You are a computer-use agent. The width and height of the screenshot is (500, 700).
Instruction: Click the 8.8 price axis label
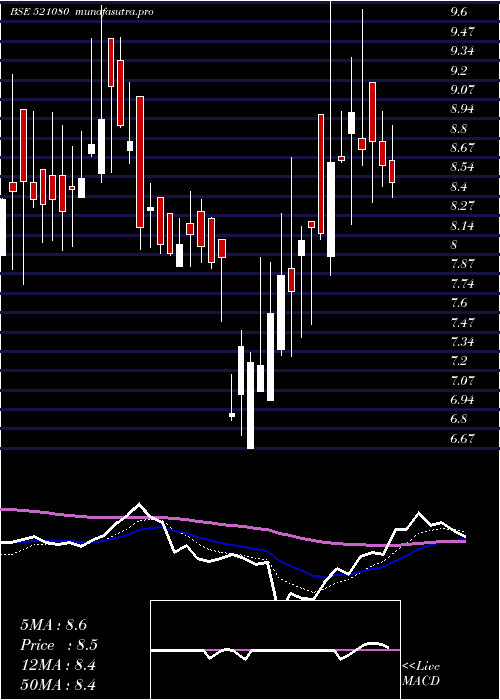point(459,129)
